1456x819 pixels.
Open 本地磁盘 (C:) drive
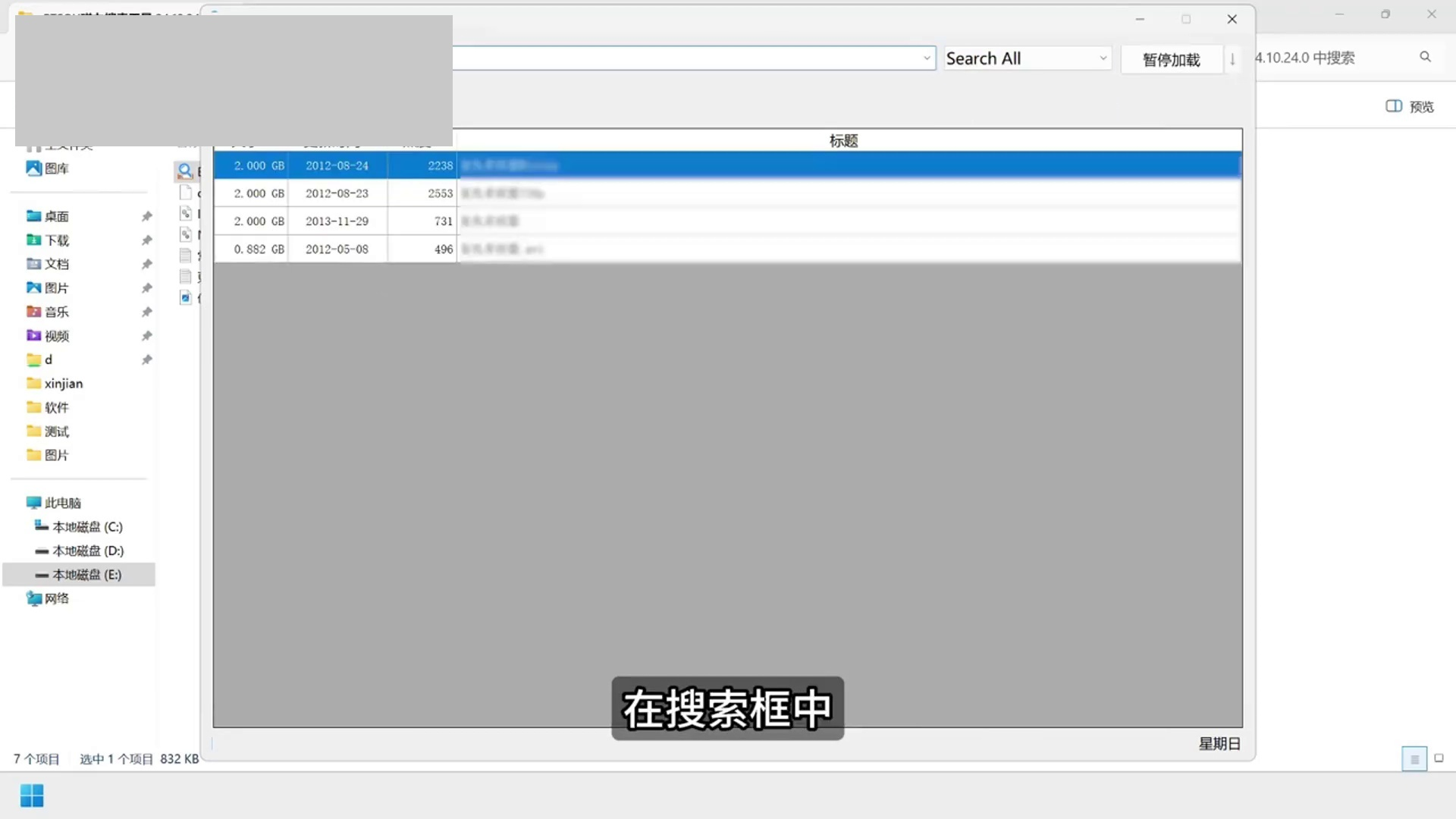(x=79, y=526)
